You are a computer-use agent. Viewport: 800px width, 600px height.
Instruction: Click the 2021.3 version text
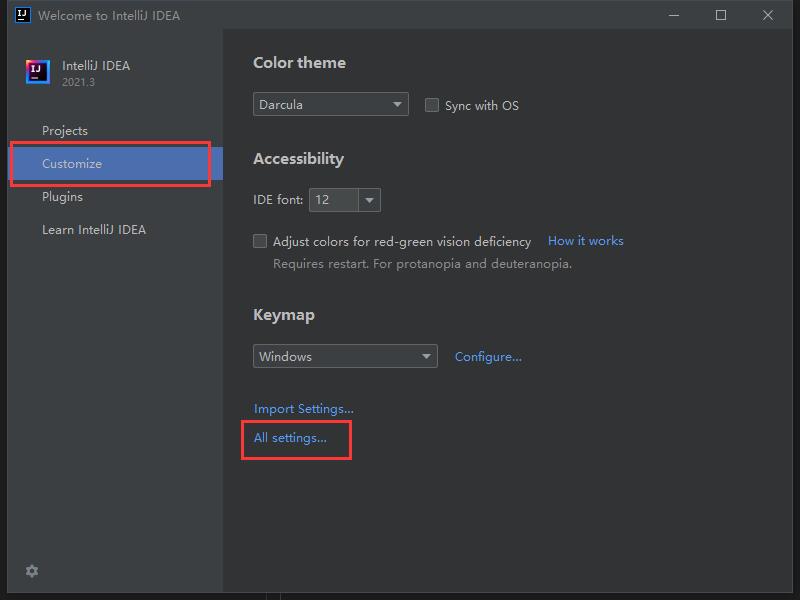[78, 82]
